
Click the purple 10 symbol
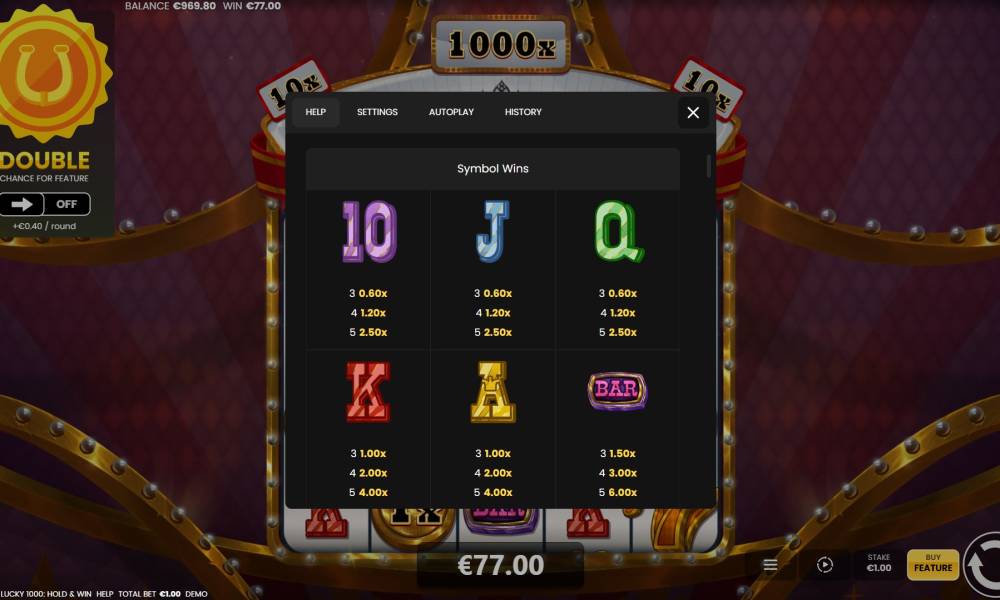point(369,231)
